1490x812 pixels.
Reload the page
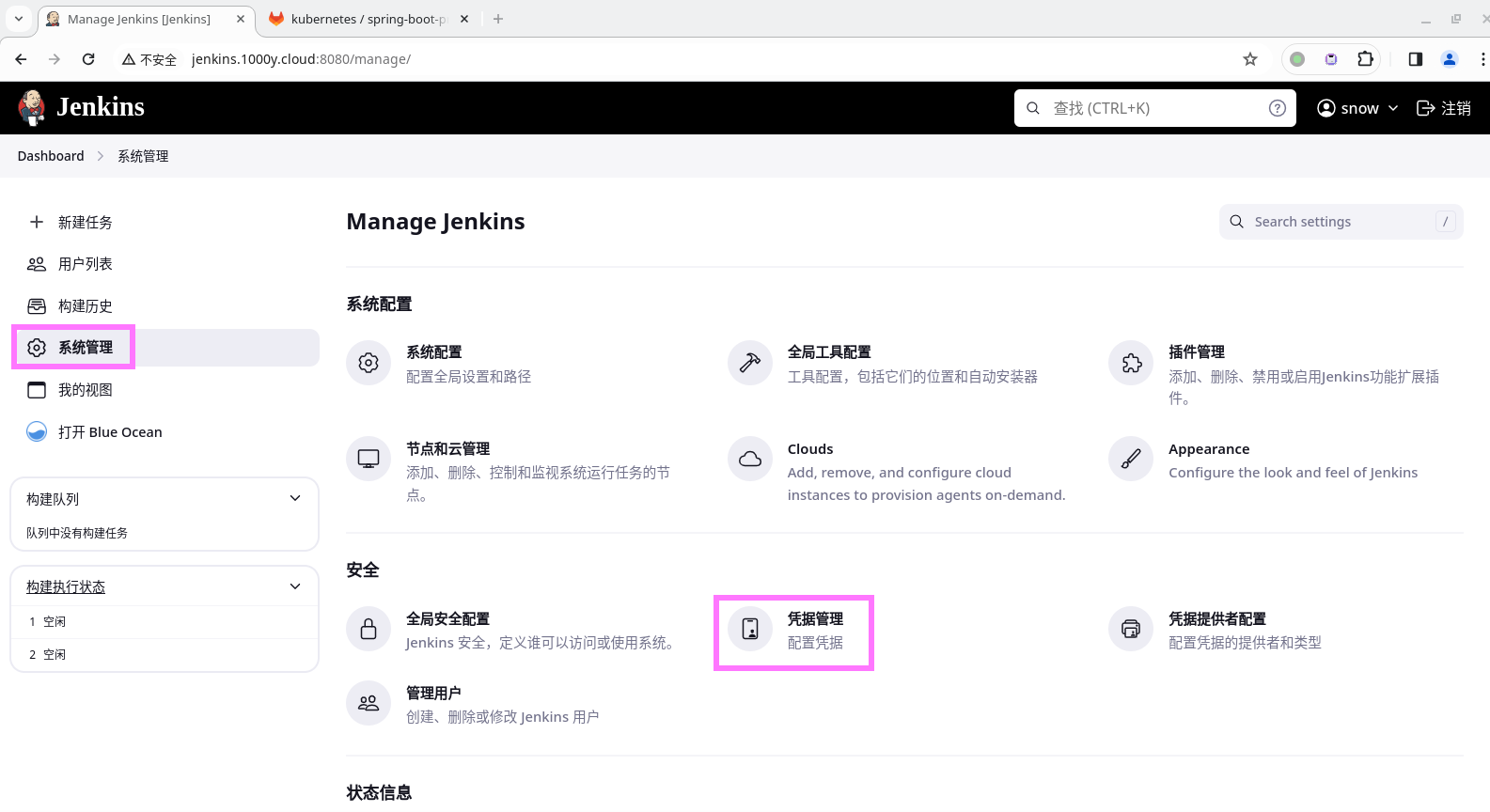pyautogui.click(x=88, y=59)
